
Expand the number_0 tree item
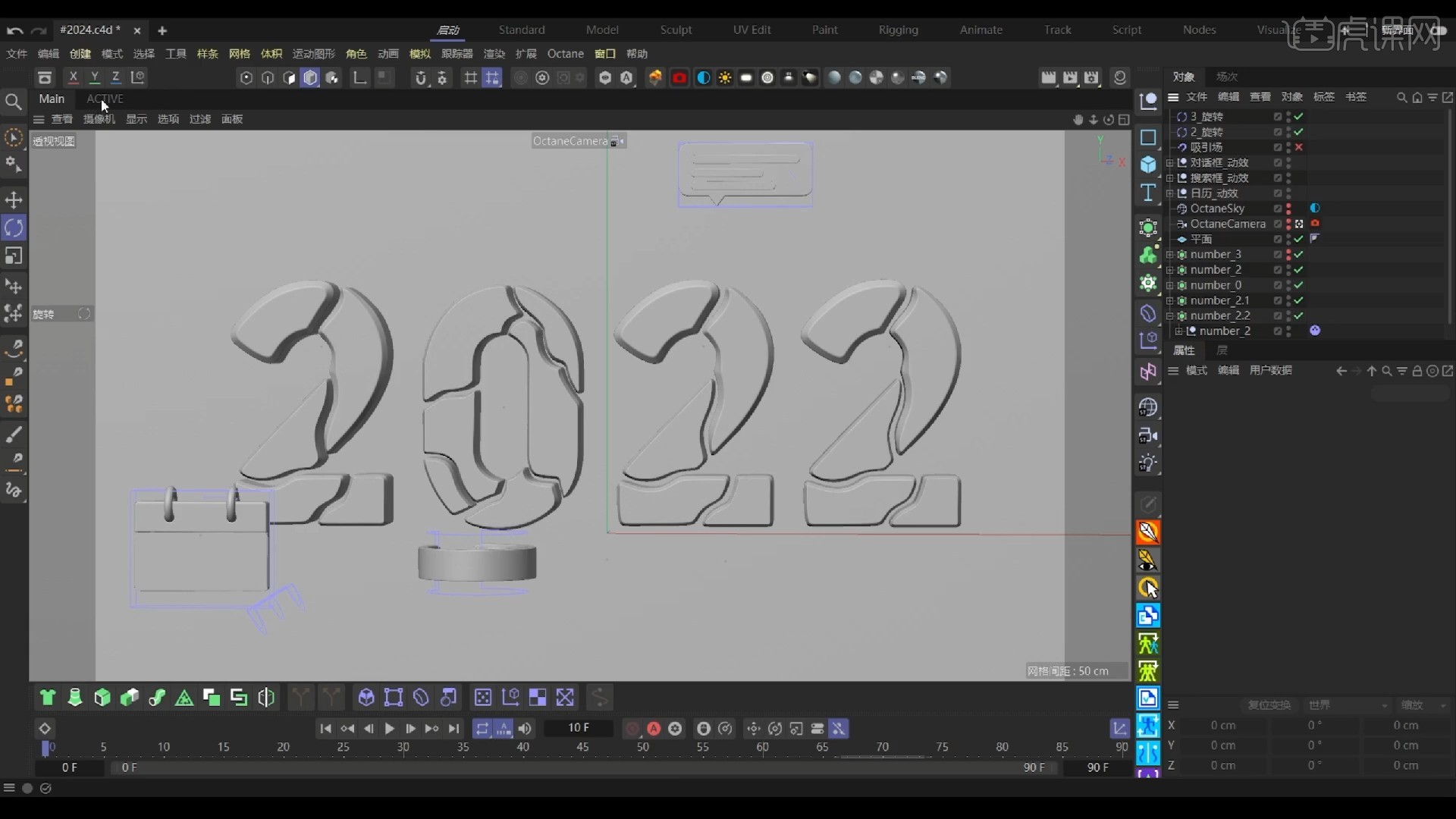click(x=1170, y=285)
